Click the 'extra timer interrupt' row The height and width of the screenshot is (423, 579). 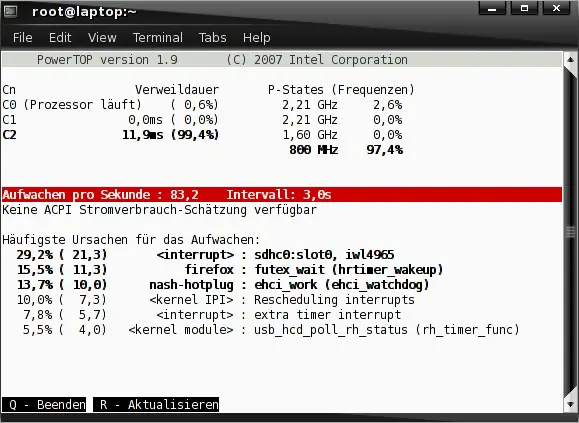click(212, 315)
